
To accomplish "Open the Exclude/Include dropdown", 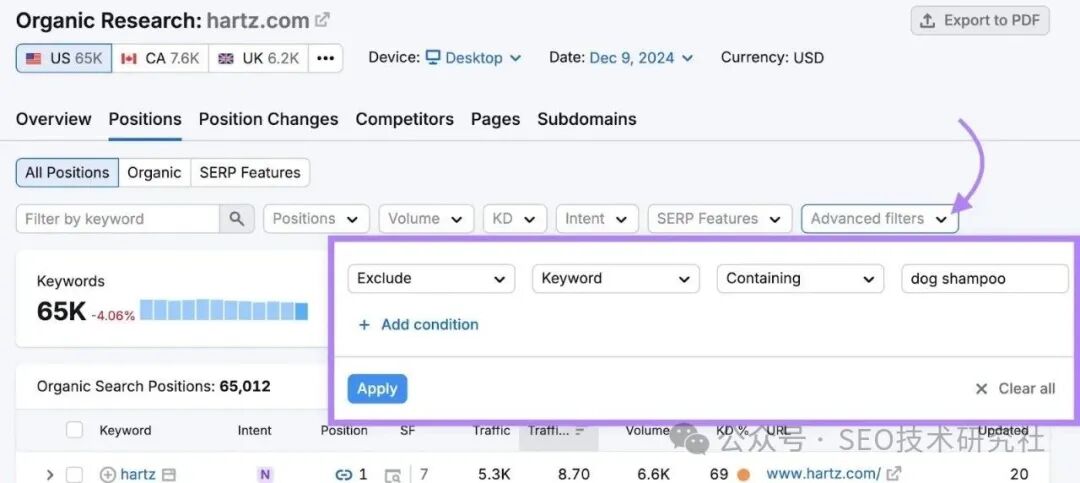I will pyautogui.click(x=431, y=279).
